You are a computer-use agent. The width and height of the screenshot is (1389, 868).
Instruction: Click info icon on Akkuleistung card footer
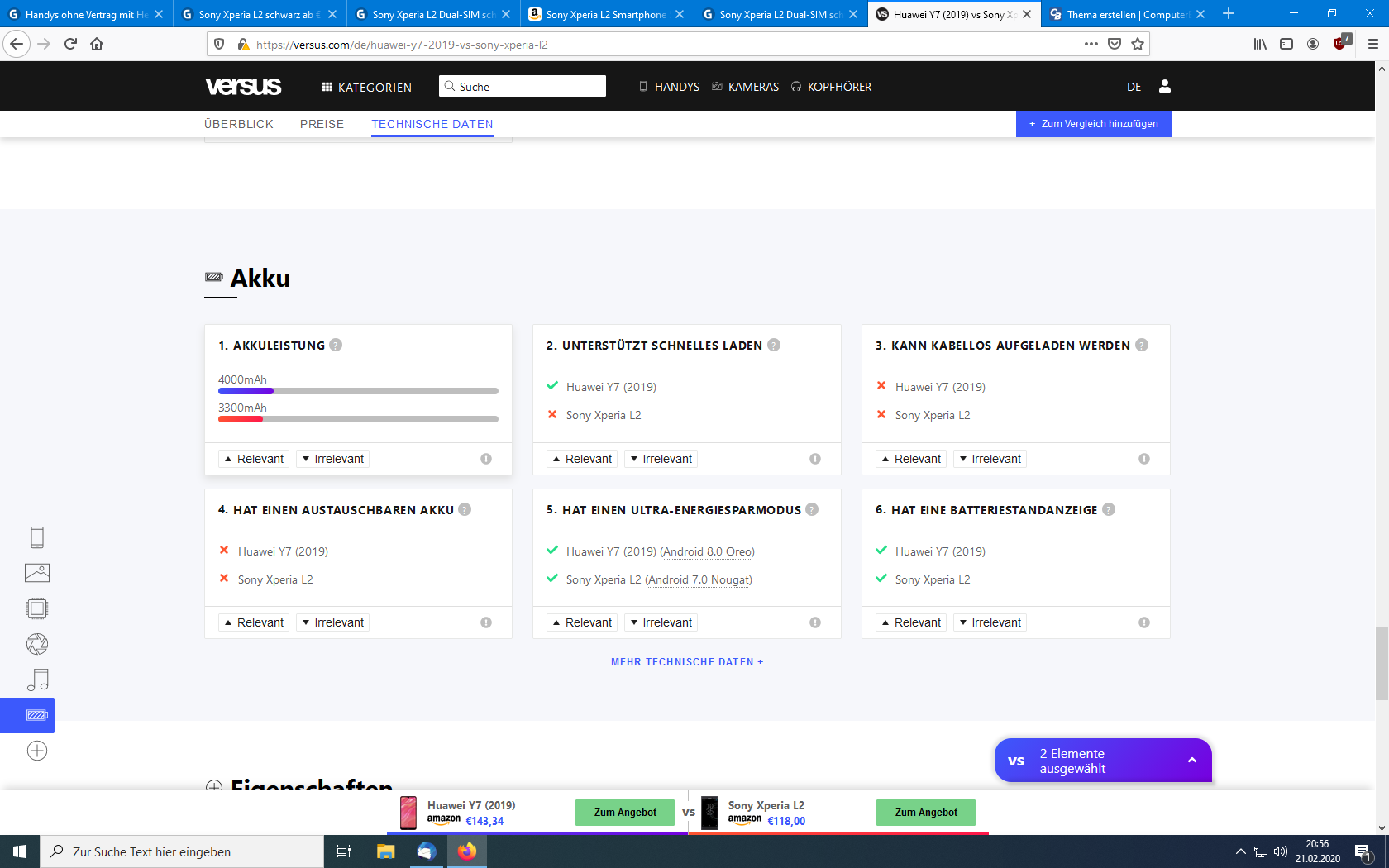point(486,459)
